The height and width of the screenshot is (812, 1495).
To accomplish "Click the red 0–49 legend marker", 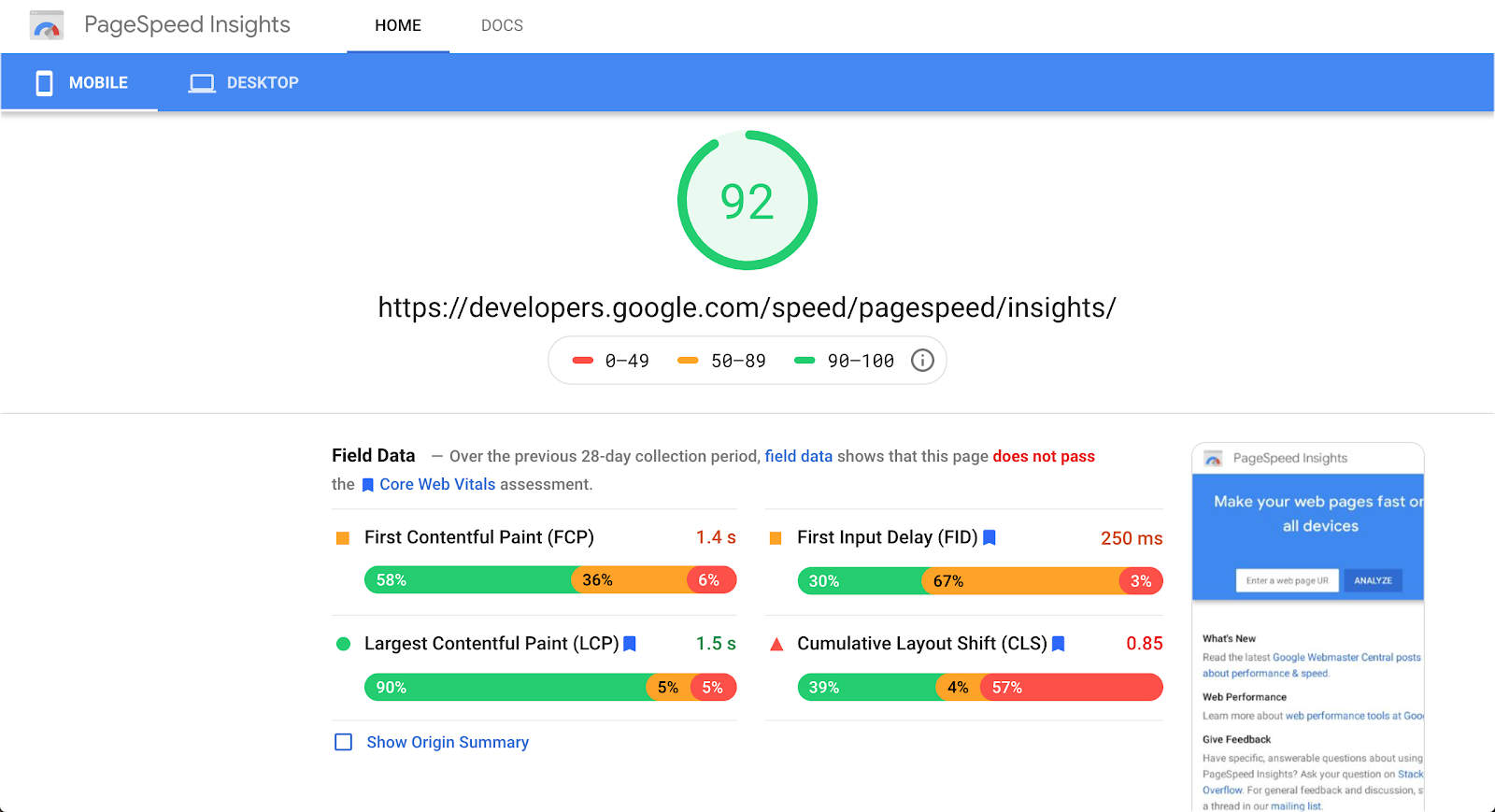I will [x=583, y=361].
